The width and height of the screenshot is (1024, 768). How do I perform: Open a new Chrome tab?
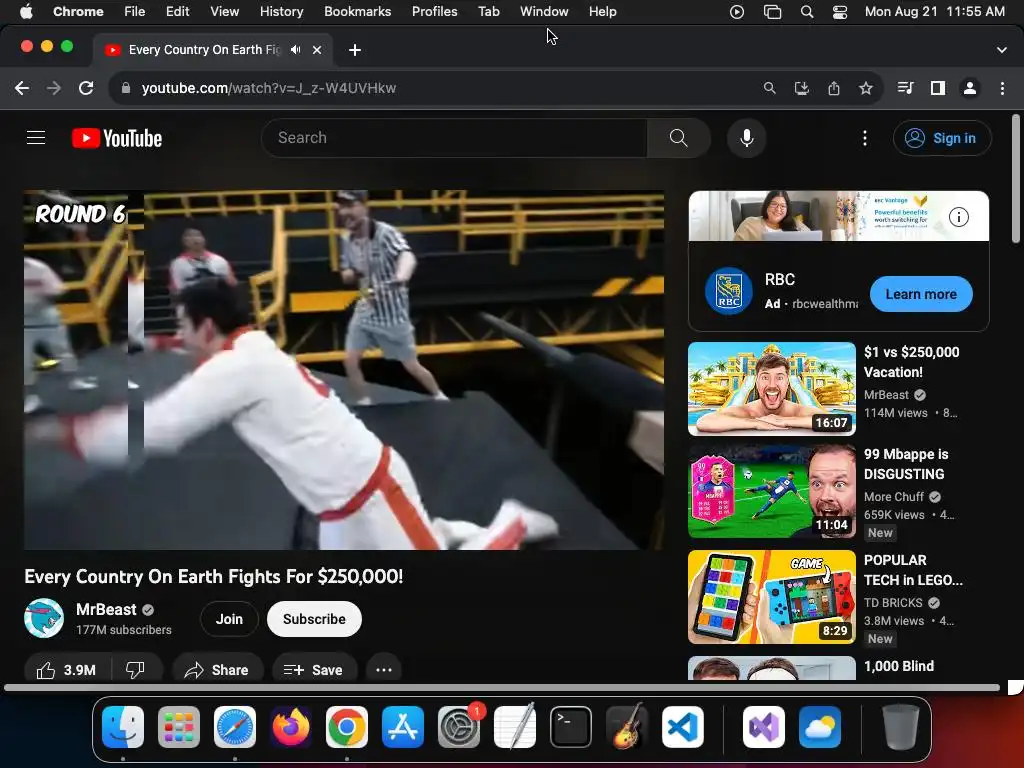pyautogui.click(x=355, y=50)
